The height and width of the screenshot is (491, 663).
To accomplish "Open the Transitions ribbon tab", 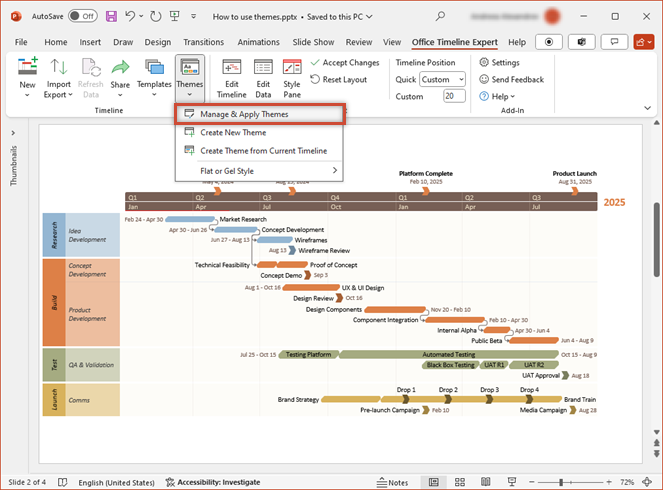I will pos(203,42).
